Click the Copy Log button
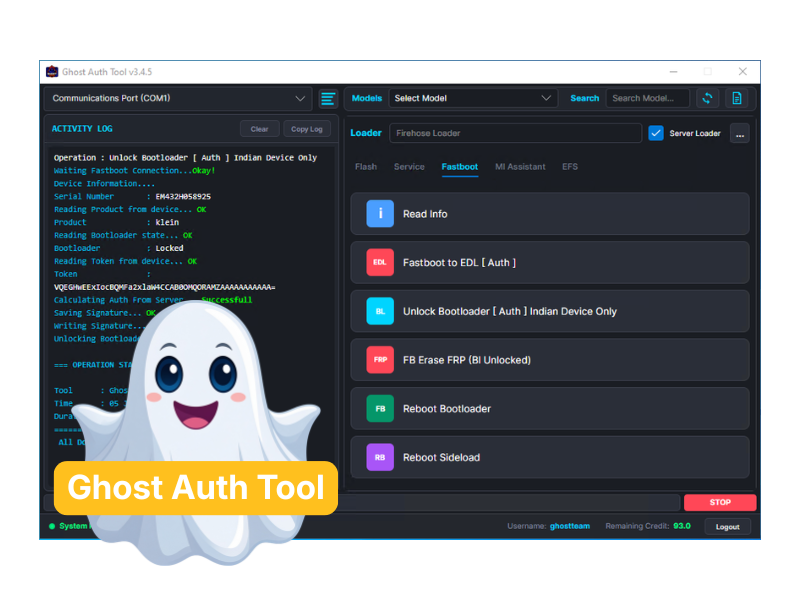Viewport: 800px width, 600px height. 307,129
